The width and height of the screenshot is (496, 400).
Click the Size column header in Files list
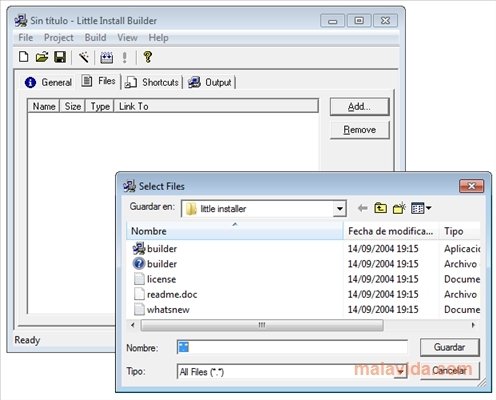pyautogui.click(x=73, y=106)
